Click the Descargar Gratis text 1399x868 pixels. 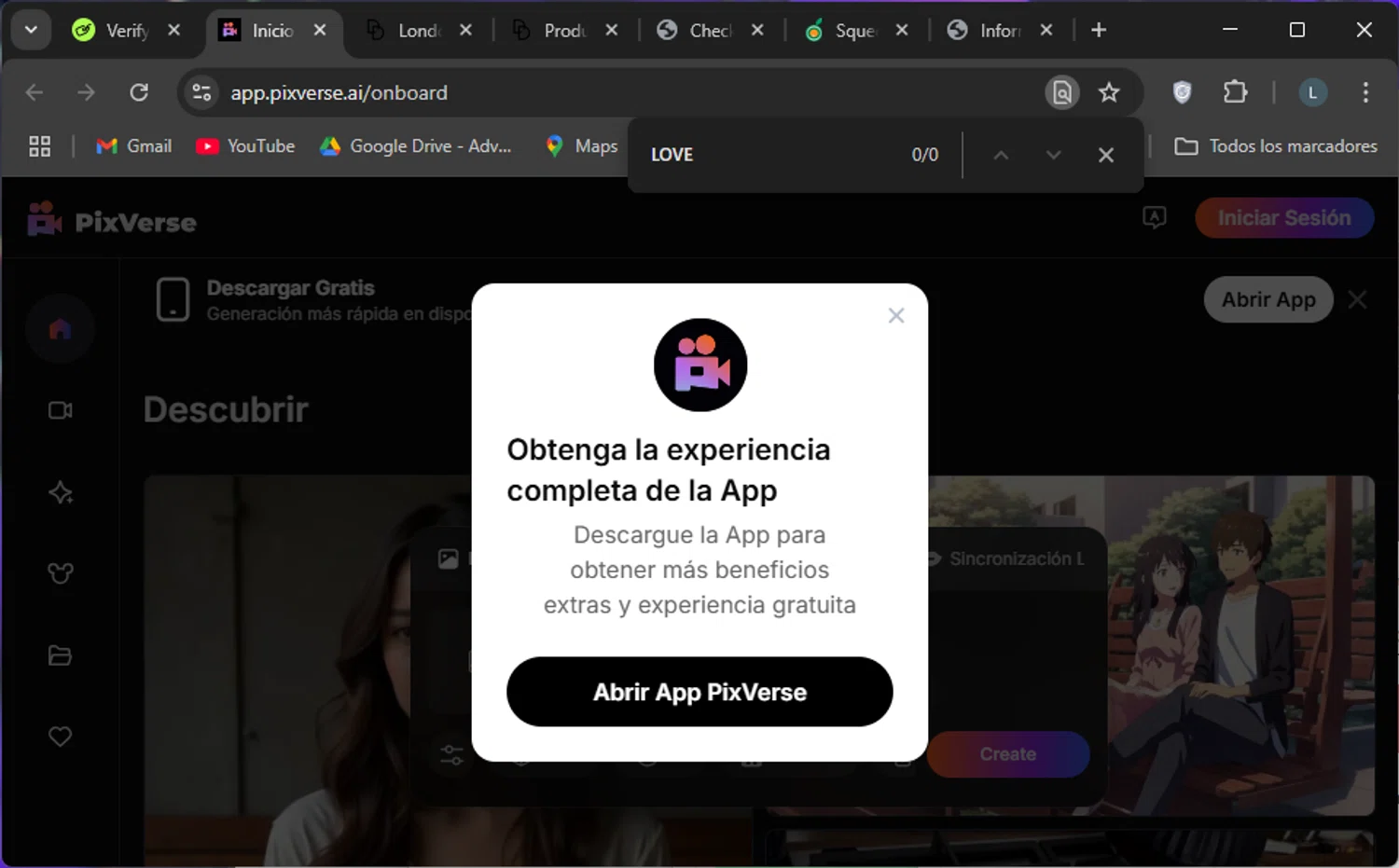click(x=291, y=288)
